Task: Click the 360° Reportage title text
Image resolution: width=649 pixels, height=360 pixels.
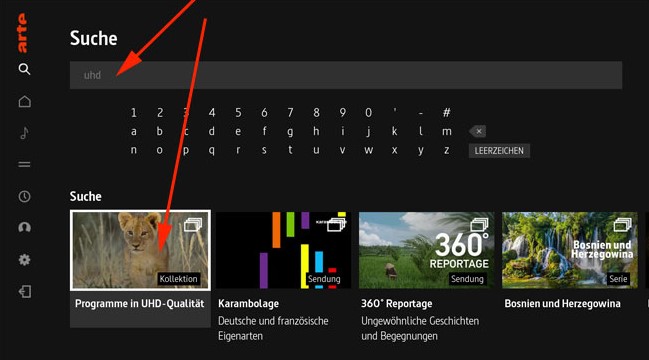Action: pyautogui.click(x=397, y=304)
